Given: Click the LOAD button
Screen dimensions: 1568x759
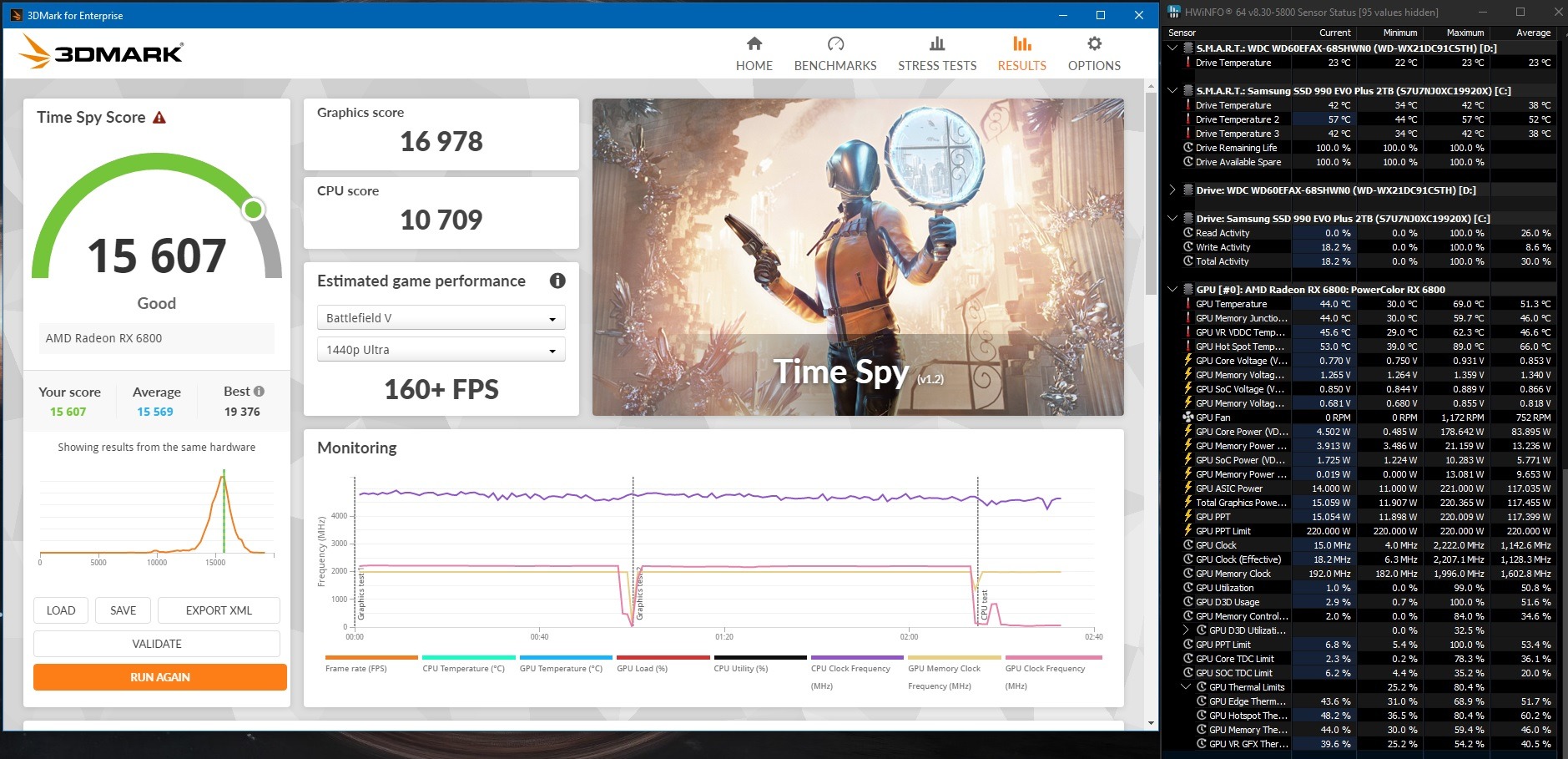Looking at the screenshot, I should click(x=61, y=610).
